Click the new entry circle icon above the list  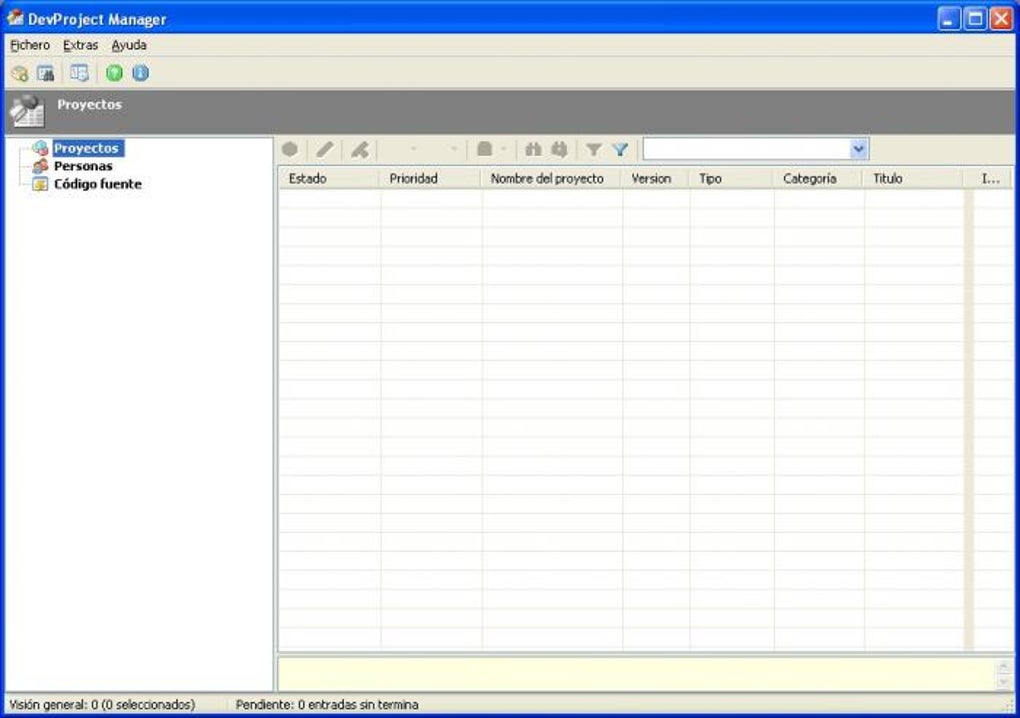[290, 148]
